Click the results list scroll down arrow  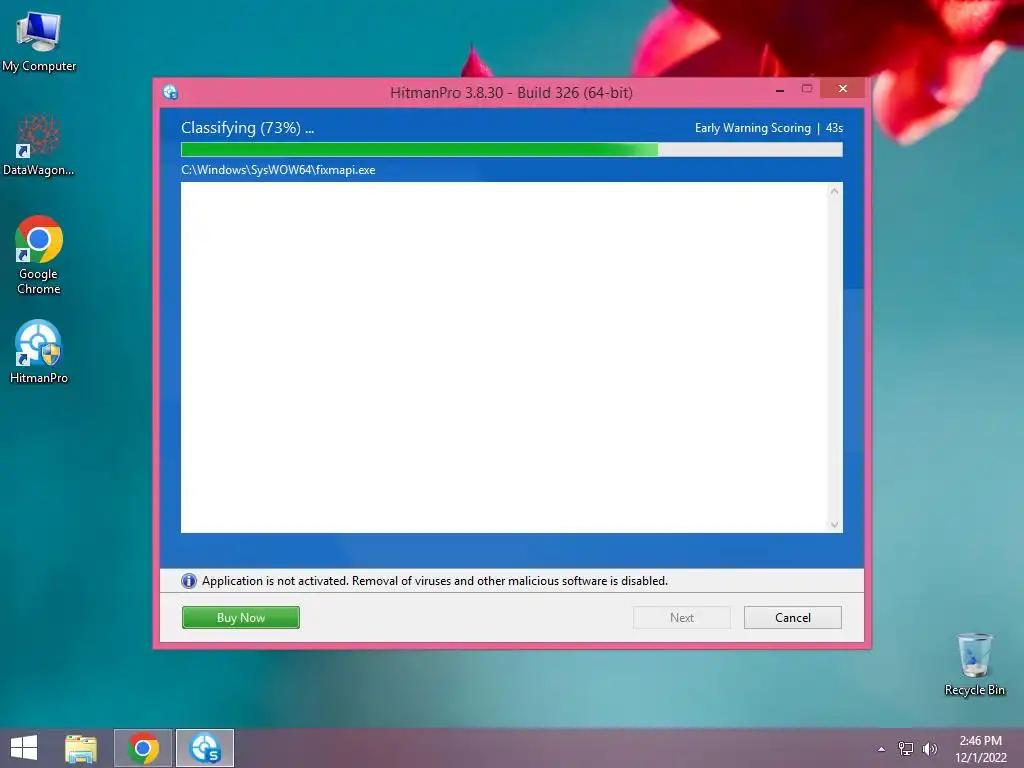click(835, 524)
